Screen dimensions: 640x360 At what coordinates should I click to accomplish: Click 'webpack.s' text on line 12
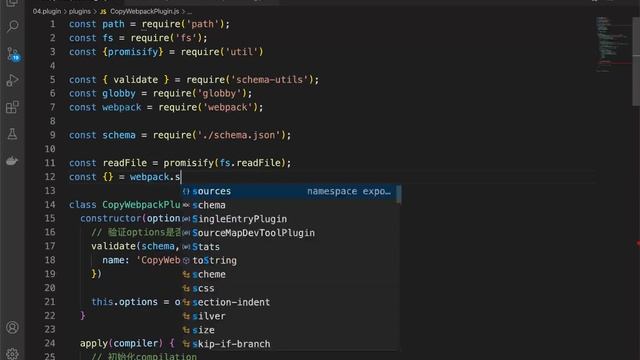coord(155,177)
